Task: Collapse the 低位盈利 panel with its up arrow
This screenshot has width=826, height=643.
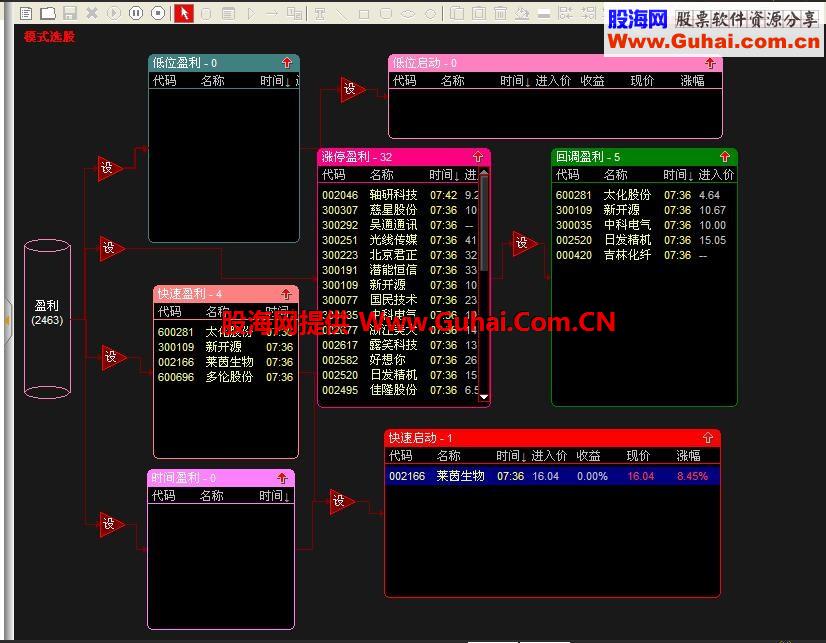Action: pyautogui.click(x=287, y=63)
